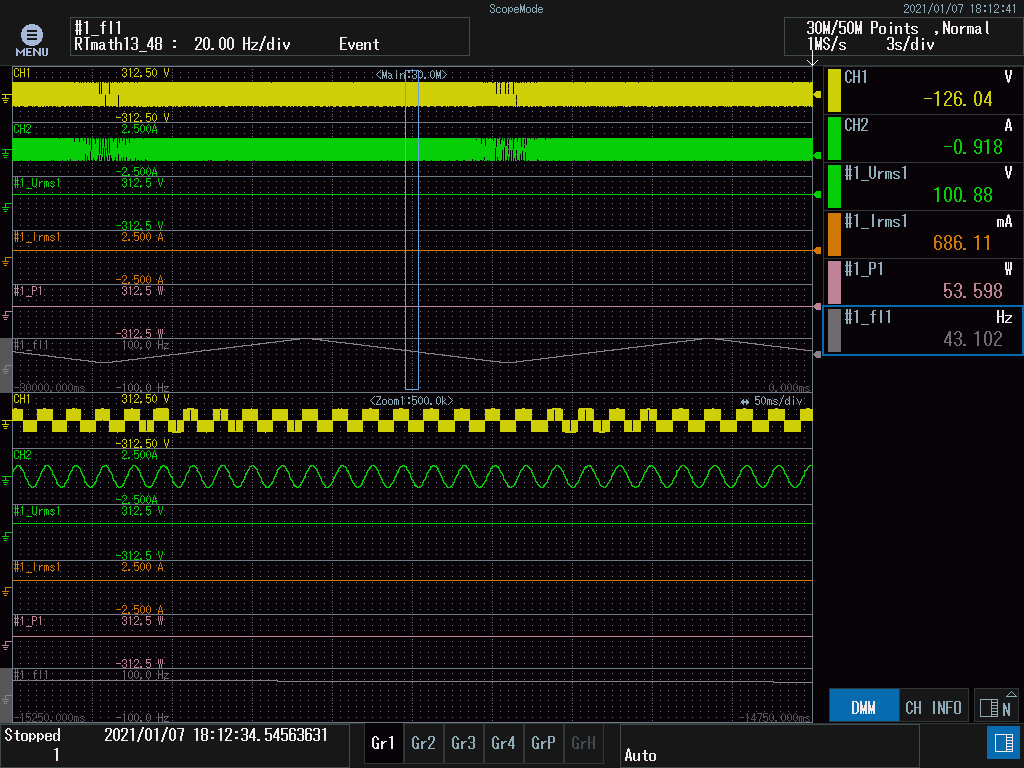Click the CH1 ground level marker on main waveform
Screen dimensions: 1024x768
click(x=7, y=97)
